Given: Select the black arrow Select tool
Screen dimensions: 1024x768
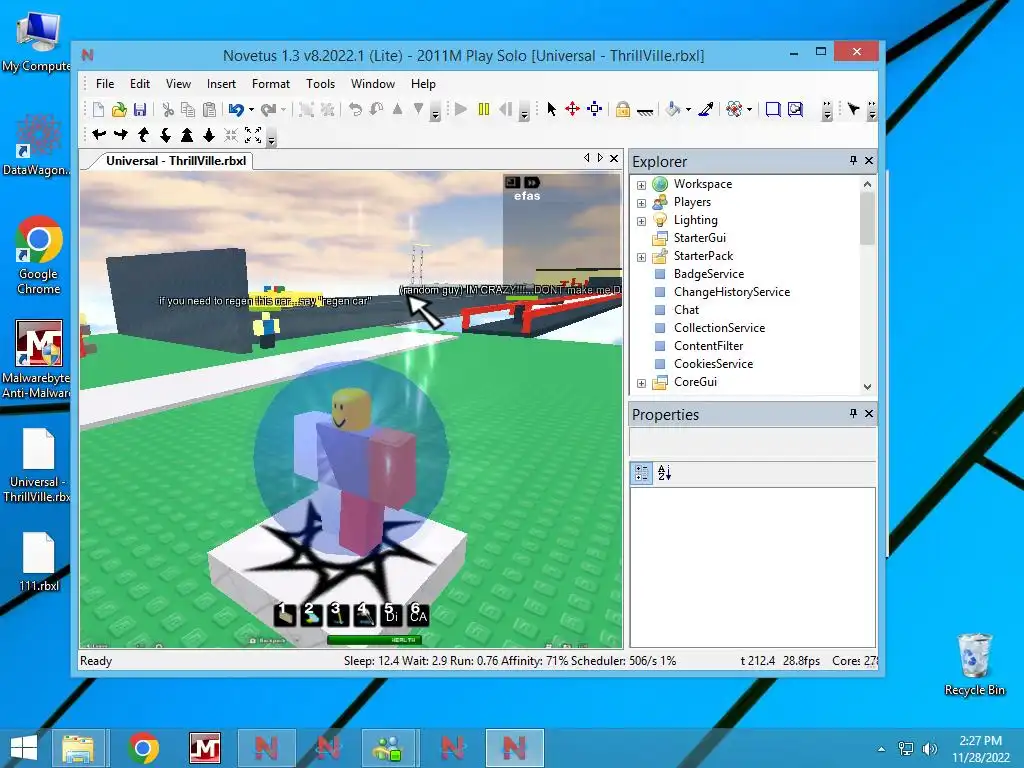Looking at the screenshot, I should pos(552,109).
